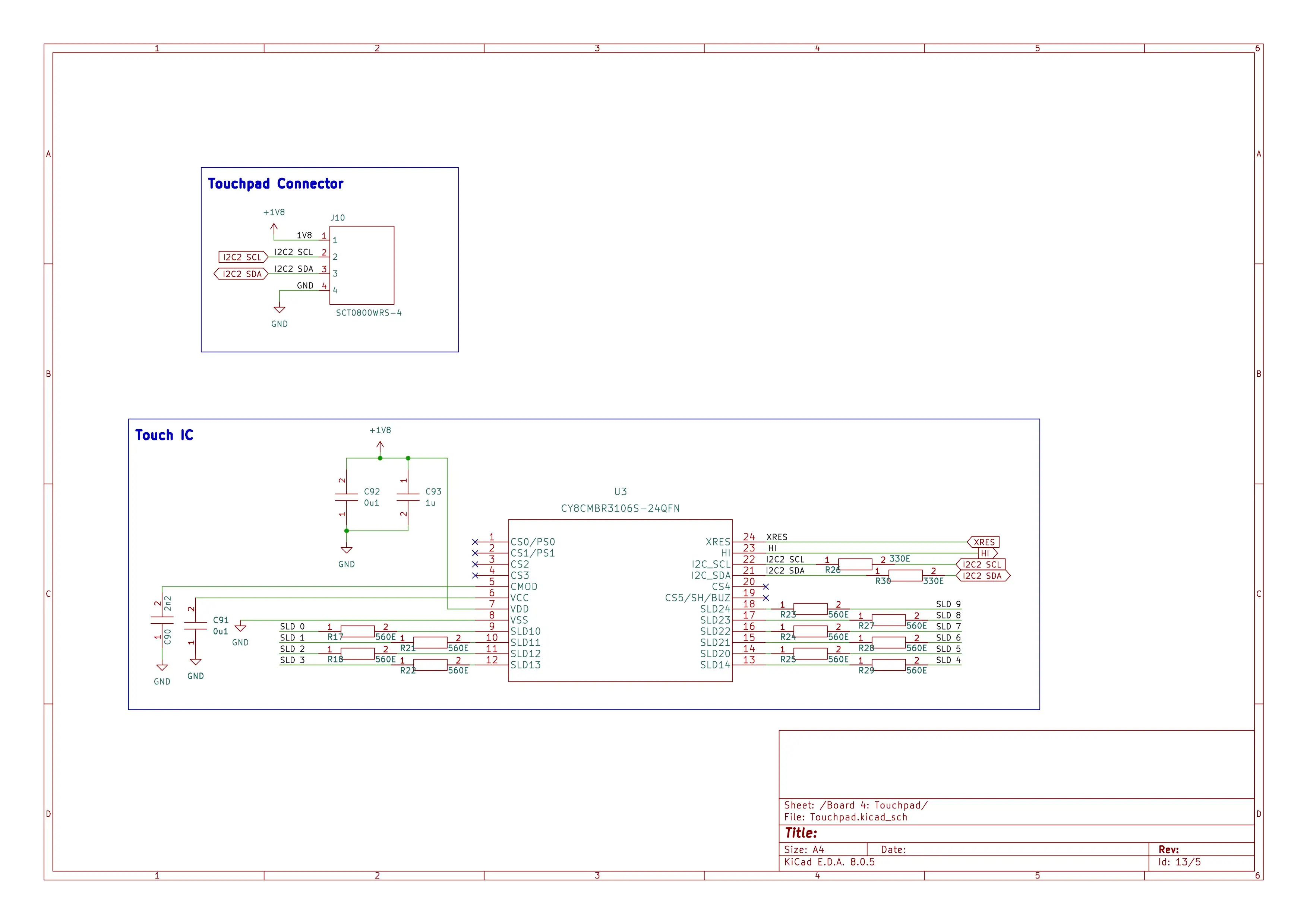Select resistor R27 on the SLD 8 line
1307x924 pixels.
[888, 620]
